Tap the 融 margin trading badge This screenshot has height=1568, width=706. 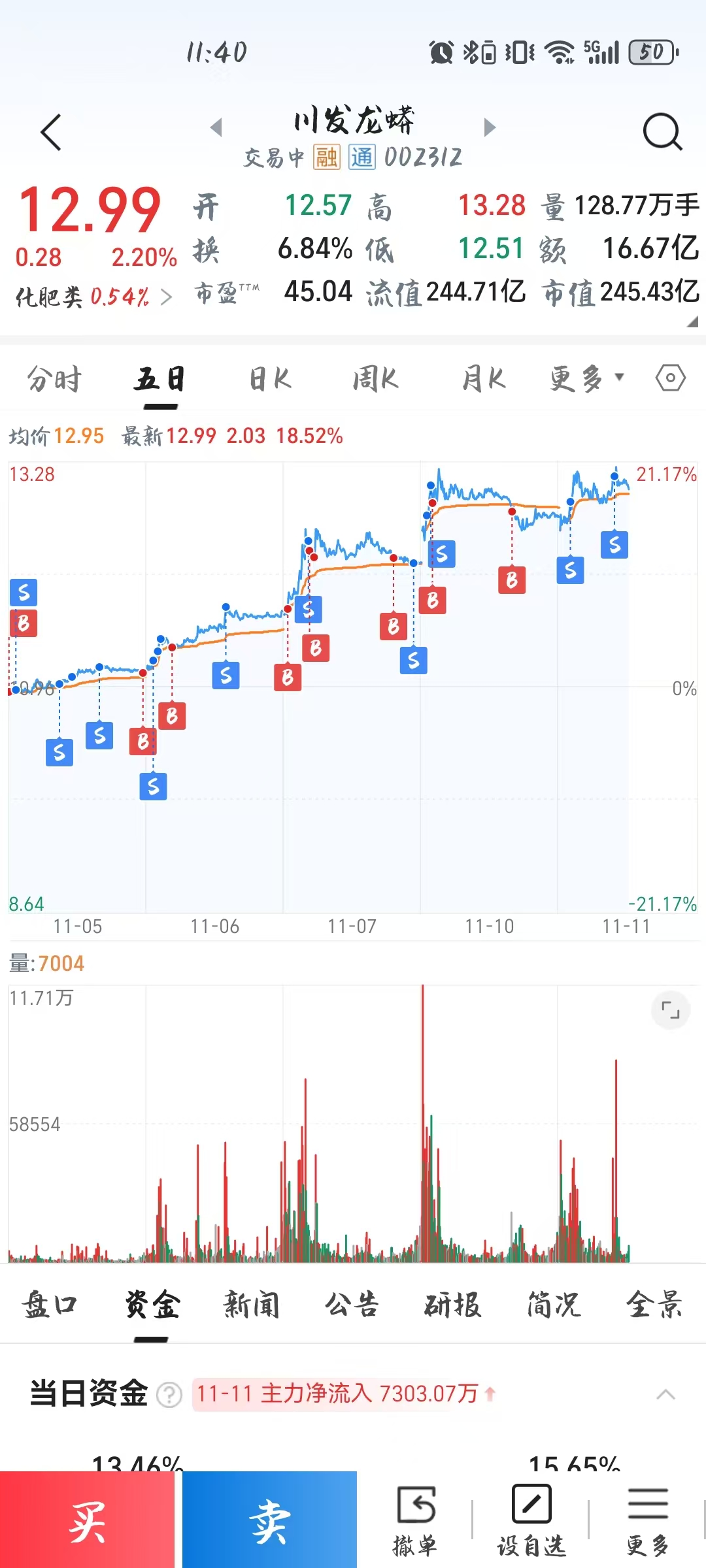coord(326,157)
